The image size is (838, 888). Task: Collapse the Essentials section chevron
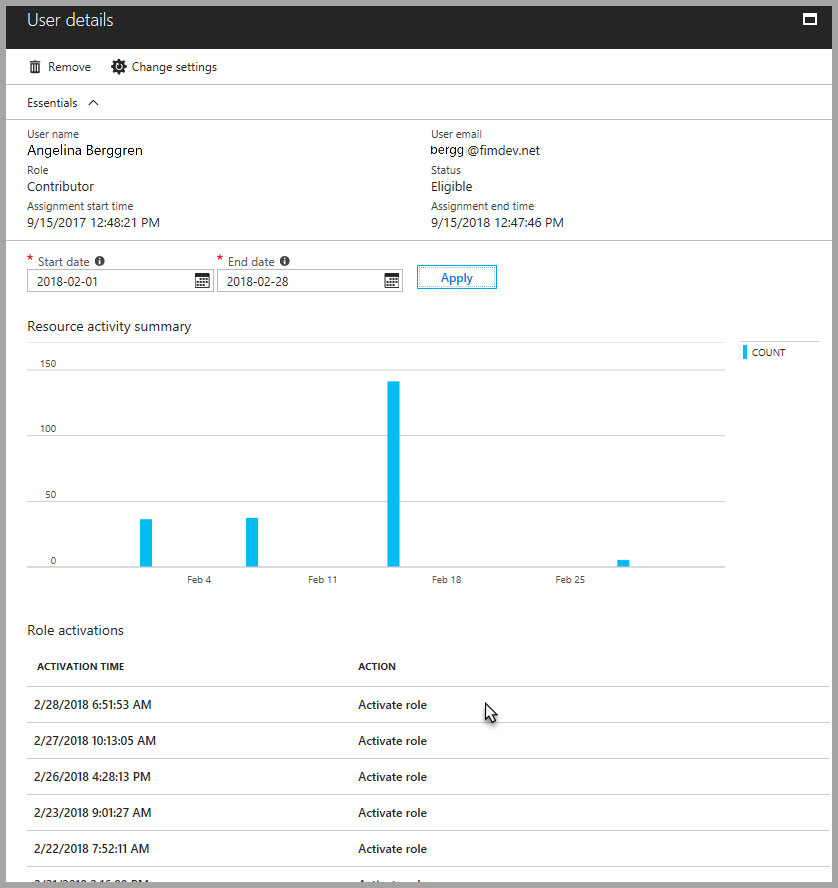93,103
